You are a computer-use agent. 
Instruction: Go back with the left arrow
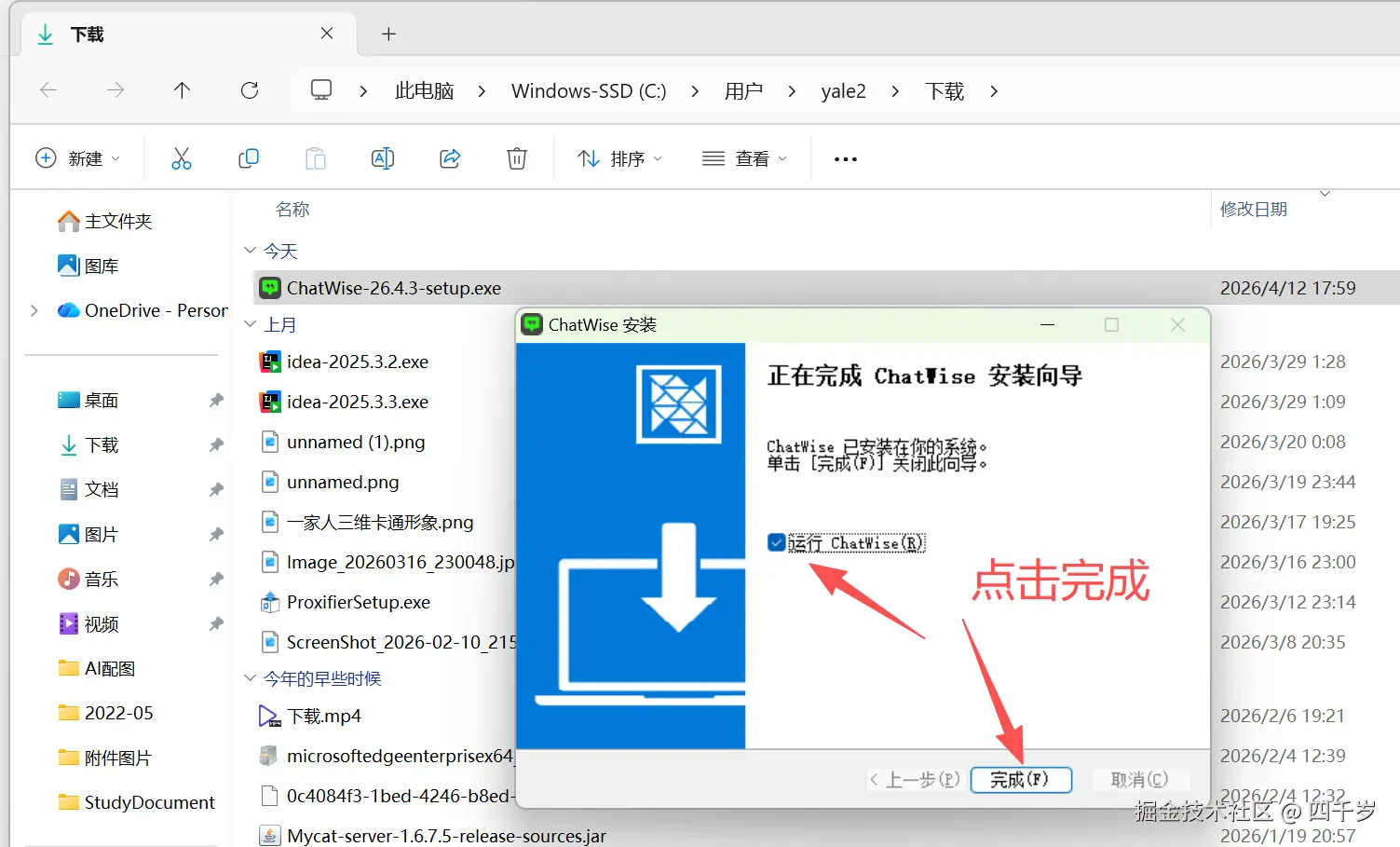tap(48, 90)
